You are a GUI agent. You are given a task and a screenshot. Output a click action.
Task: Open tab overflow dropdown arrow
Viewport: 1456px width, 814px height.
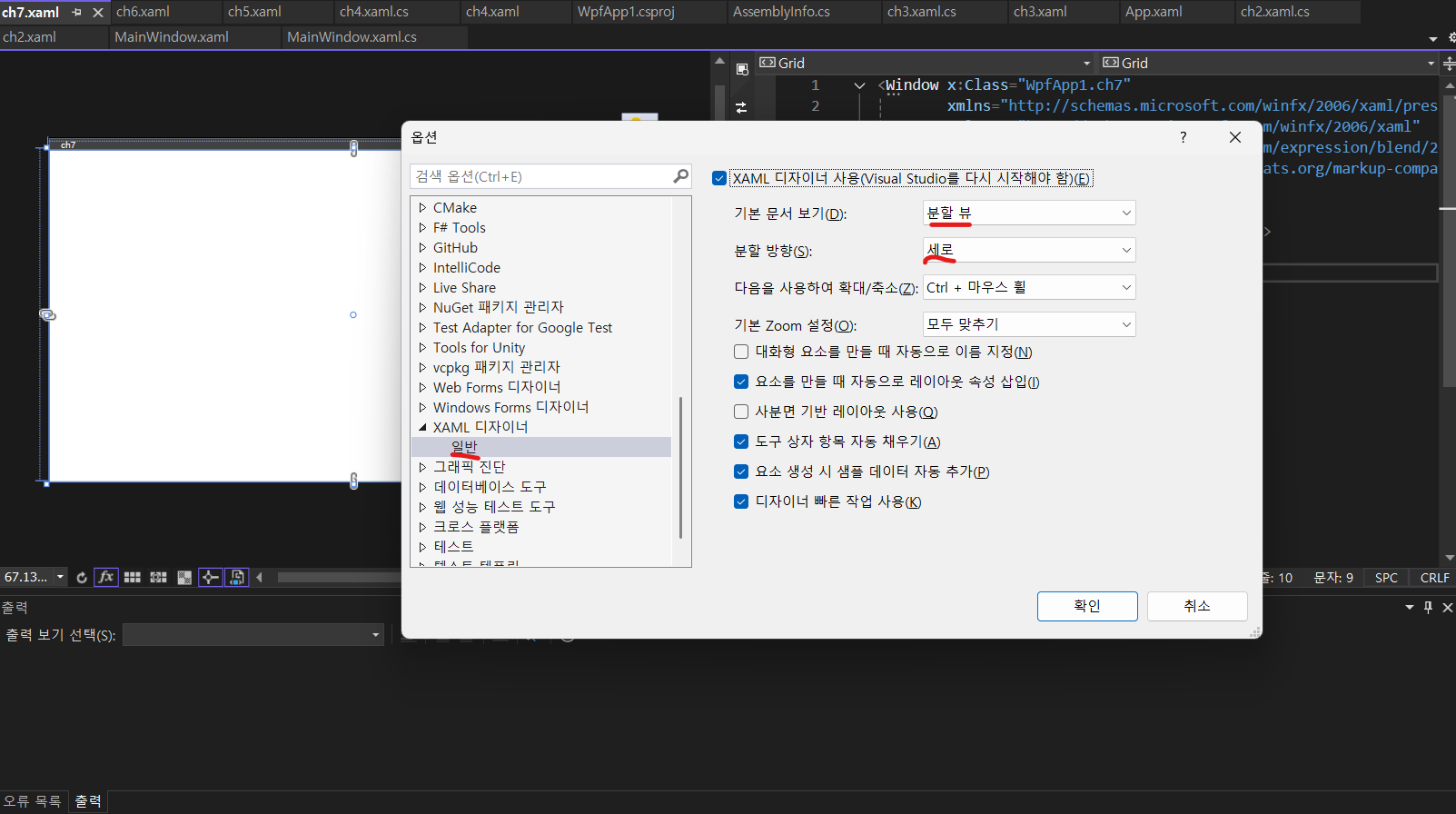pyautogui.click(x=1433, y=38)
